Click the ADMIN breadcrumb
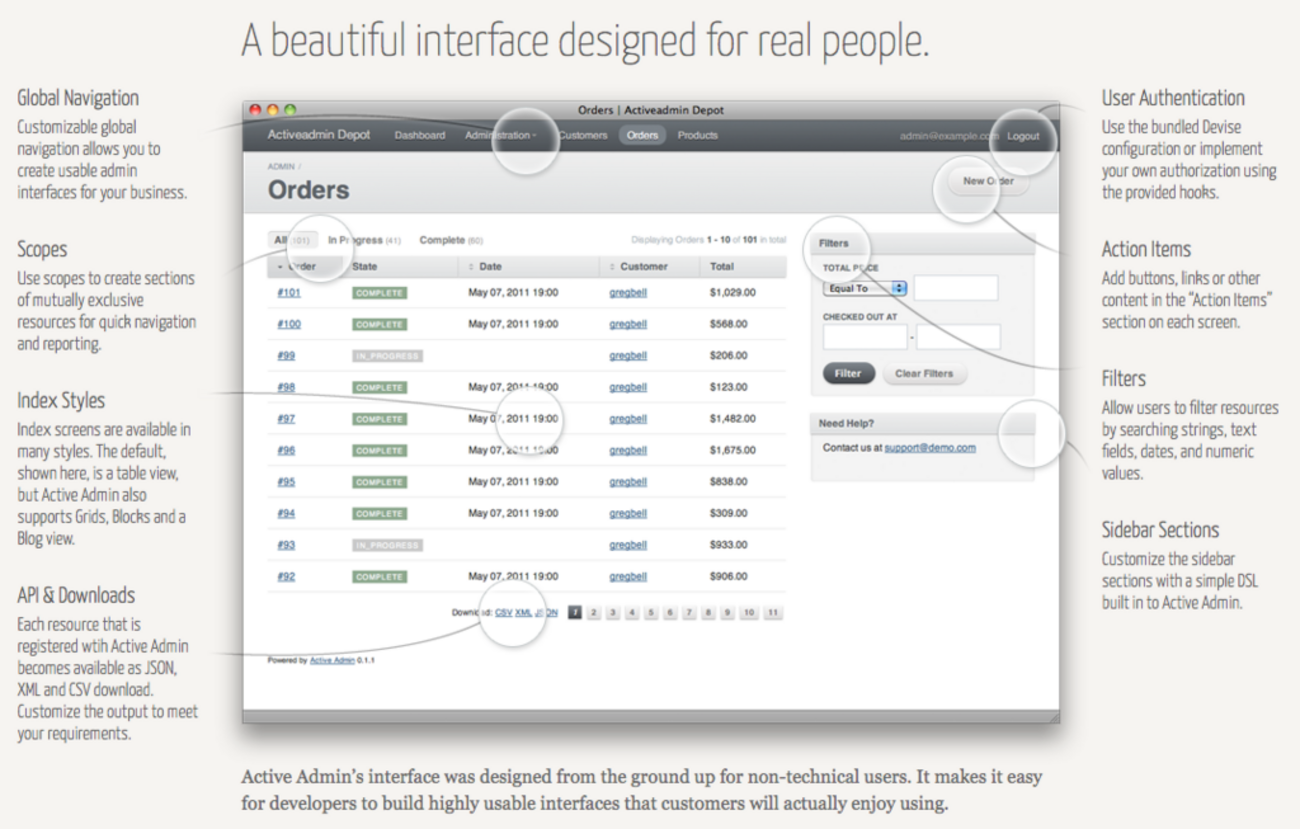 (281, 166)
